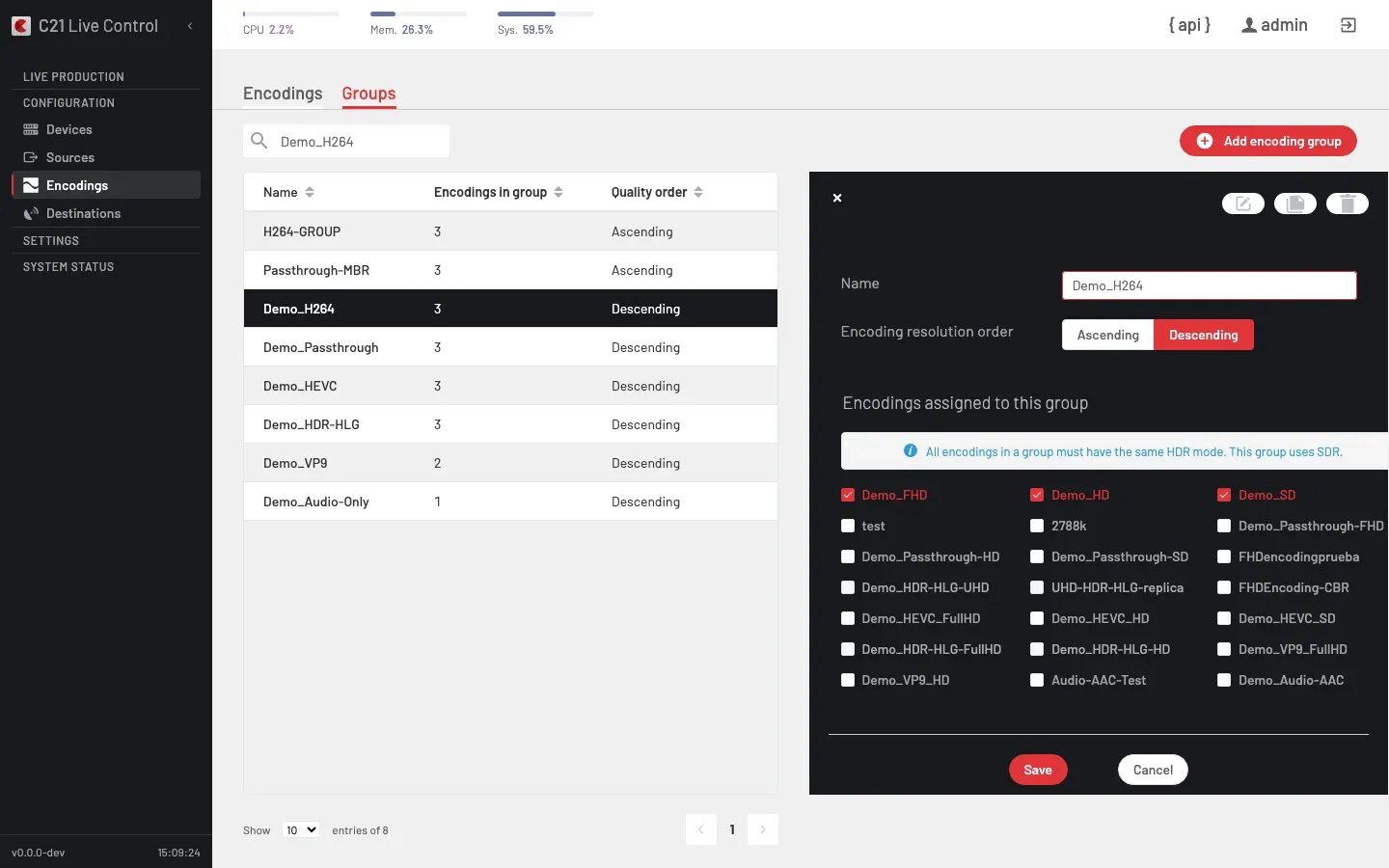Click the Add encoding group button
1389x868 pixels.
click(1268, 141)
